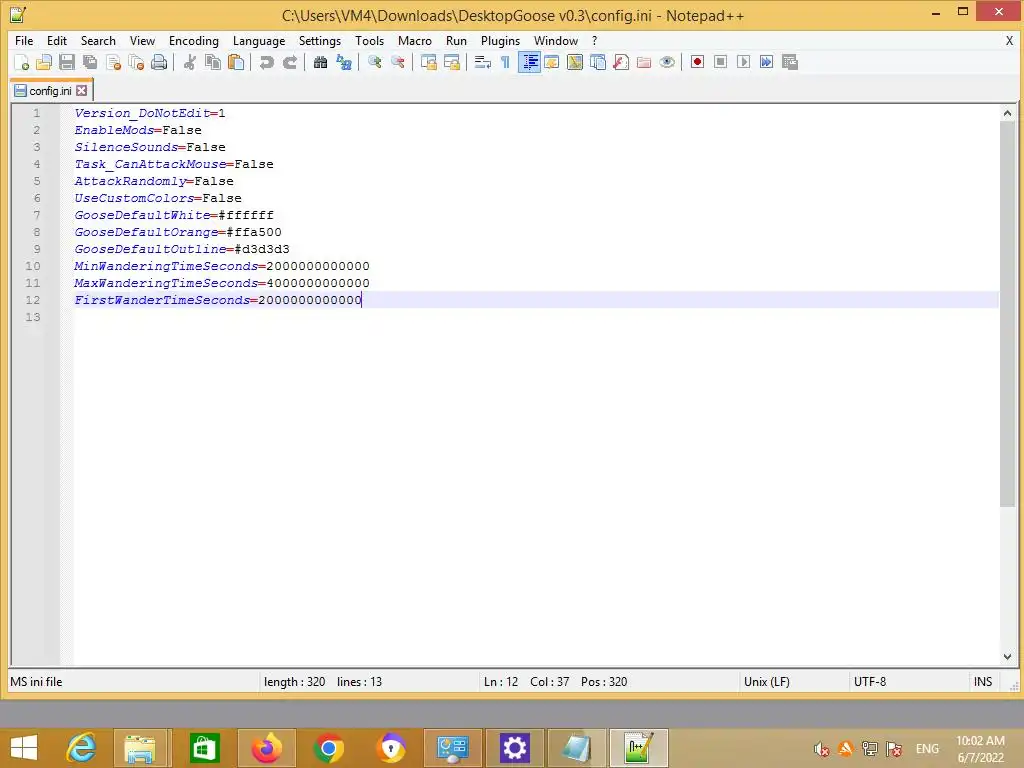This screenshot has height=768, width=1024.
Task: Open the Document List icon
Action: [x=598, y=62]
